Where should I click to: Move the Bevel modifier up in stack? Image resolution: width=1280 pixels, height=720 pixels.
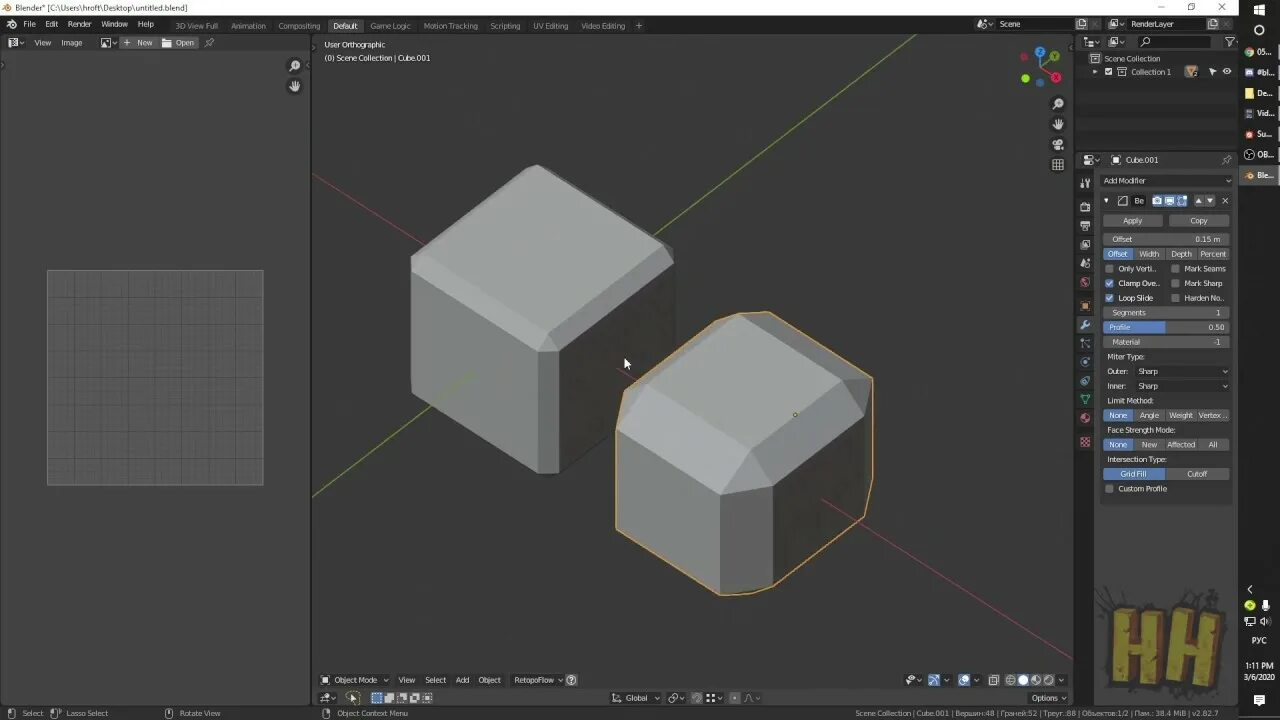1199,201
